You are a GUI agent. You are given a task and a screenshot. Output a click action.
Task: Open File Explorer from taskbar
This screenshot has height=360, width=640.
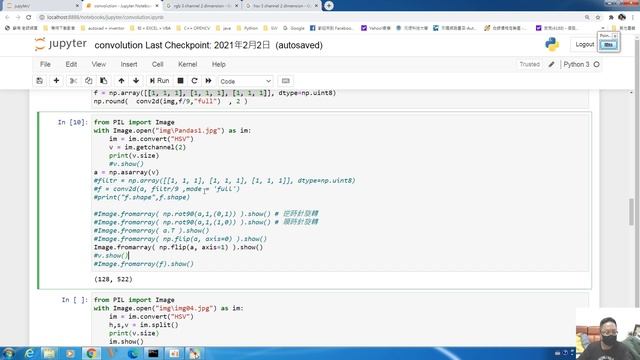click(x=49, y=353)
